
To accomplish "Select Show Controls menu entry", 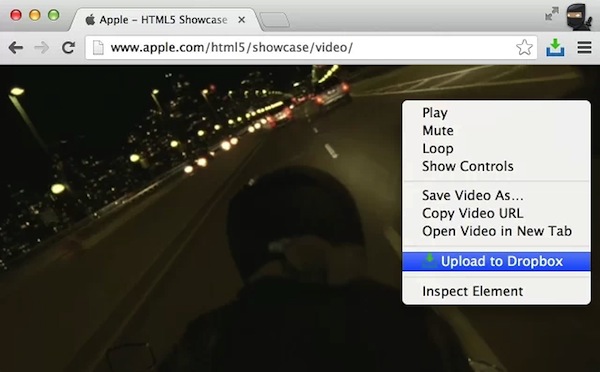I will pyautogui.click(x=496, y=166).
